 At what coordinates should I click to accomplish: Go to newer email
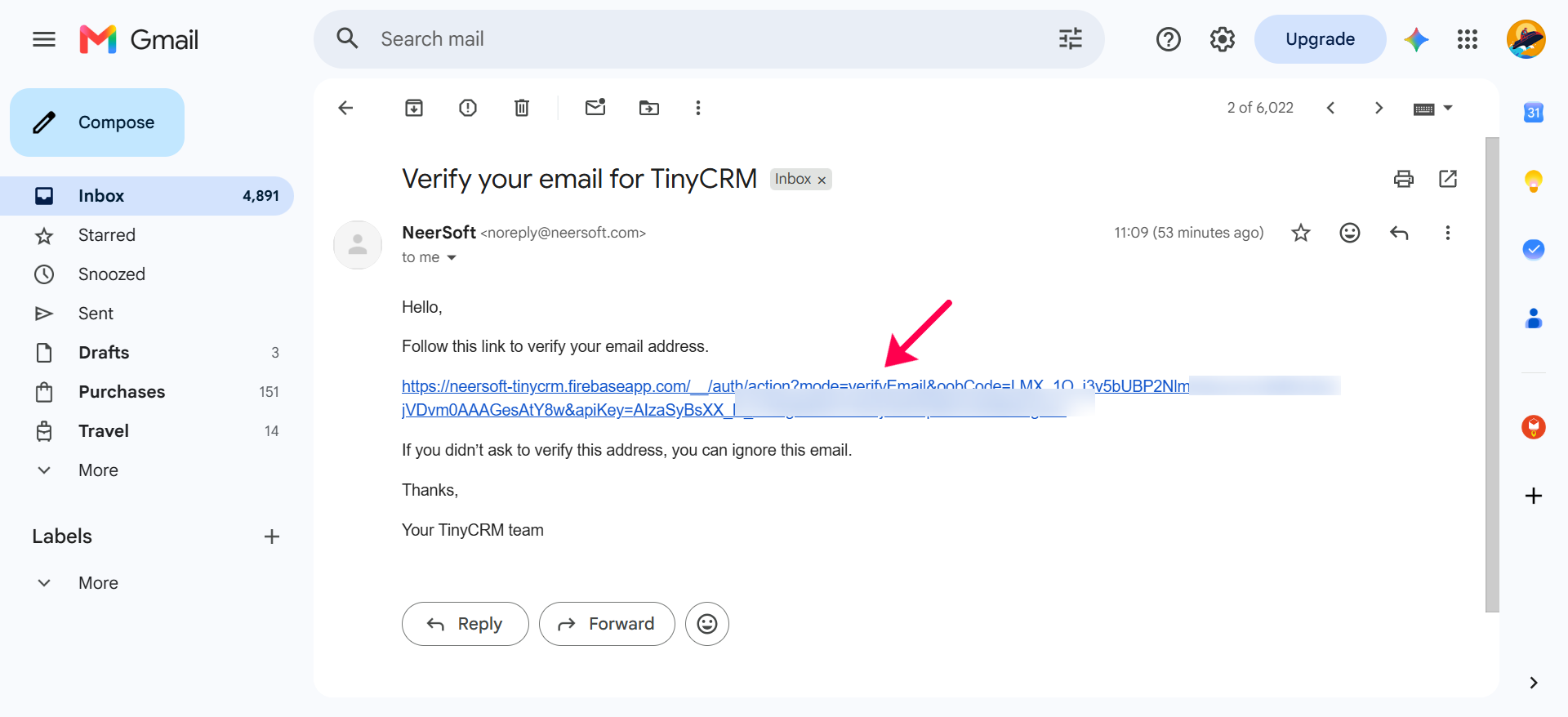point(1330,108)
